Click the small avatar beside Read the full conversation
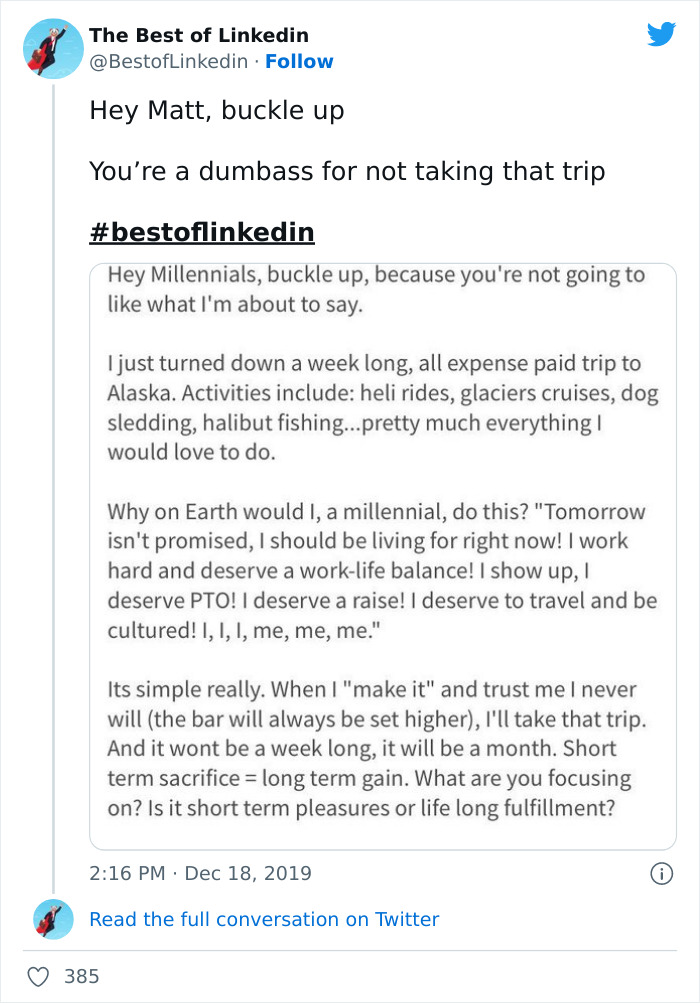The width and height of the screenshot is (700, 1003). click(x=53, y=919)
